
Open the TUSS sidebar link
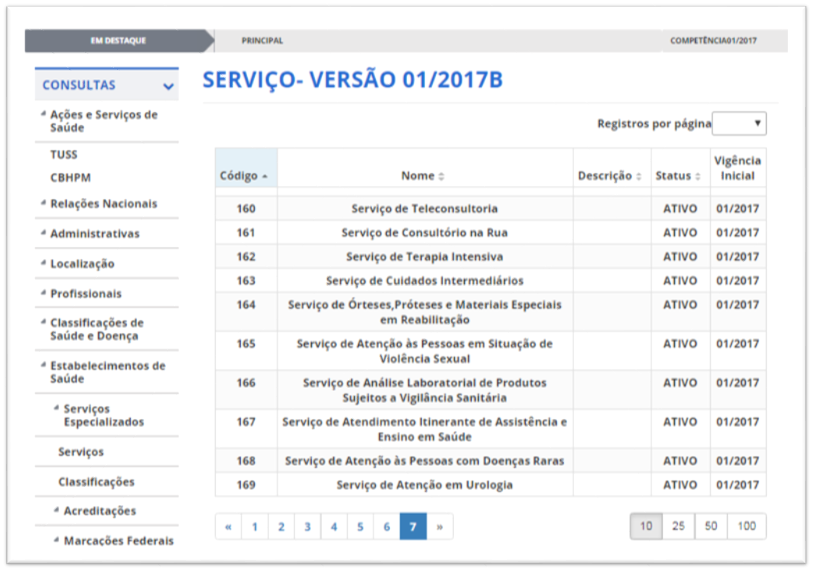(x=63, y=155)
